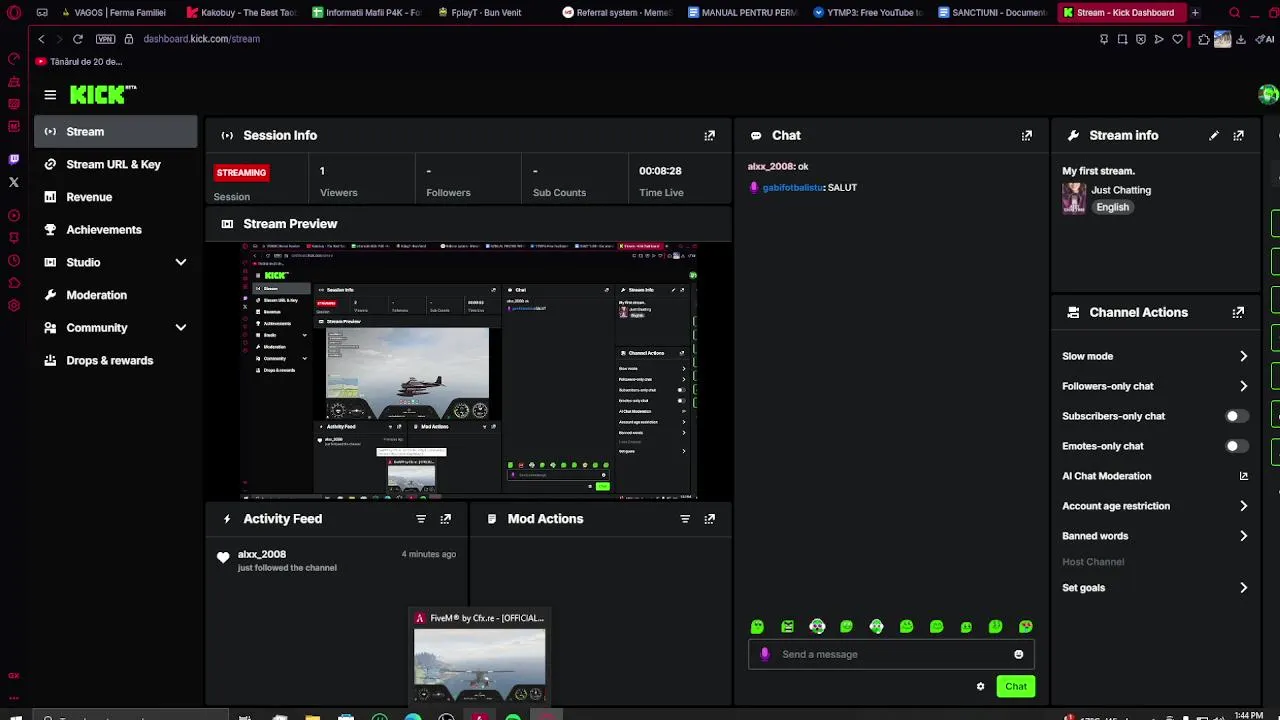This screenshot has width=1280, height=720.
Task: Pop out the Chat panel
Action: pos(1026,135)
